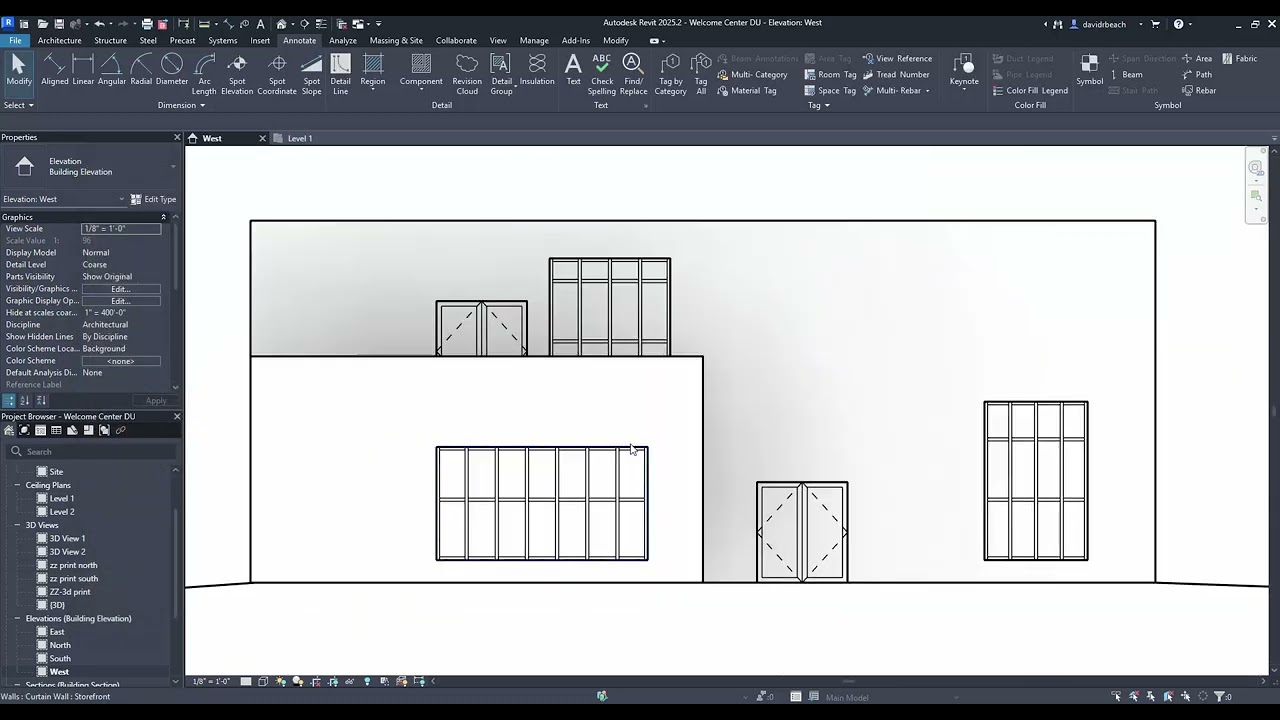Set View Scale in view control bar
Viewport: 1280px width, 720px height.
coord(211,681)
